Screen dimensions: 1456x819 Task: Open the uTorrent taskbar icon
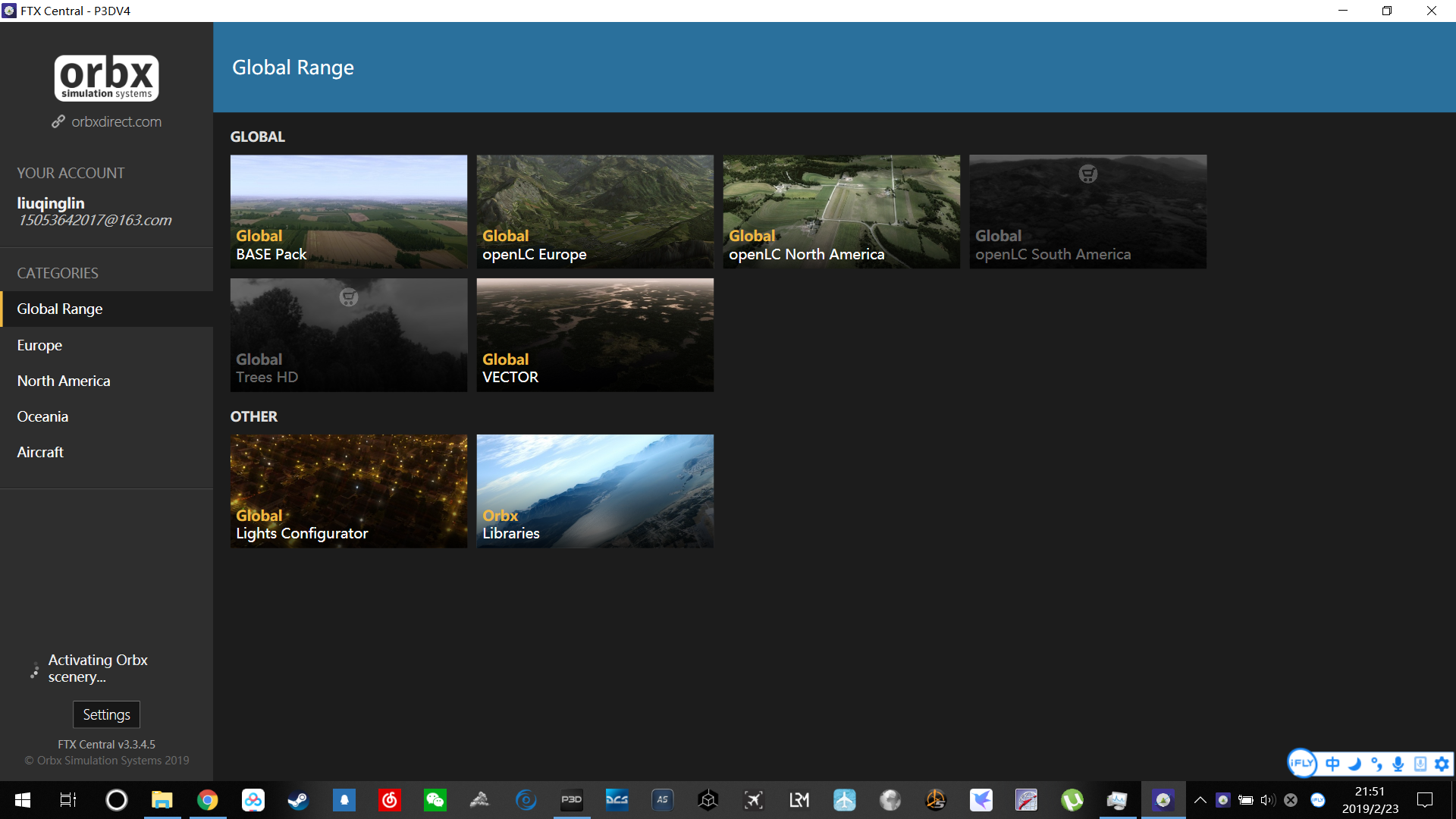point(1072,800)
